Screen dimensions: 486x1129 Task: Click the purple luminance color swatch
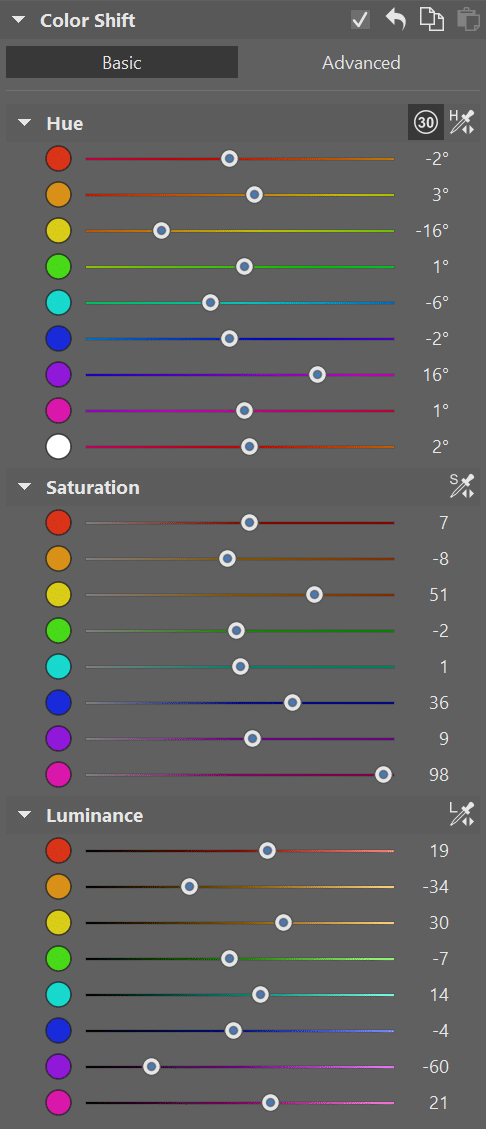[x=58, y=1066]
